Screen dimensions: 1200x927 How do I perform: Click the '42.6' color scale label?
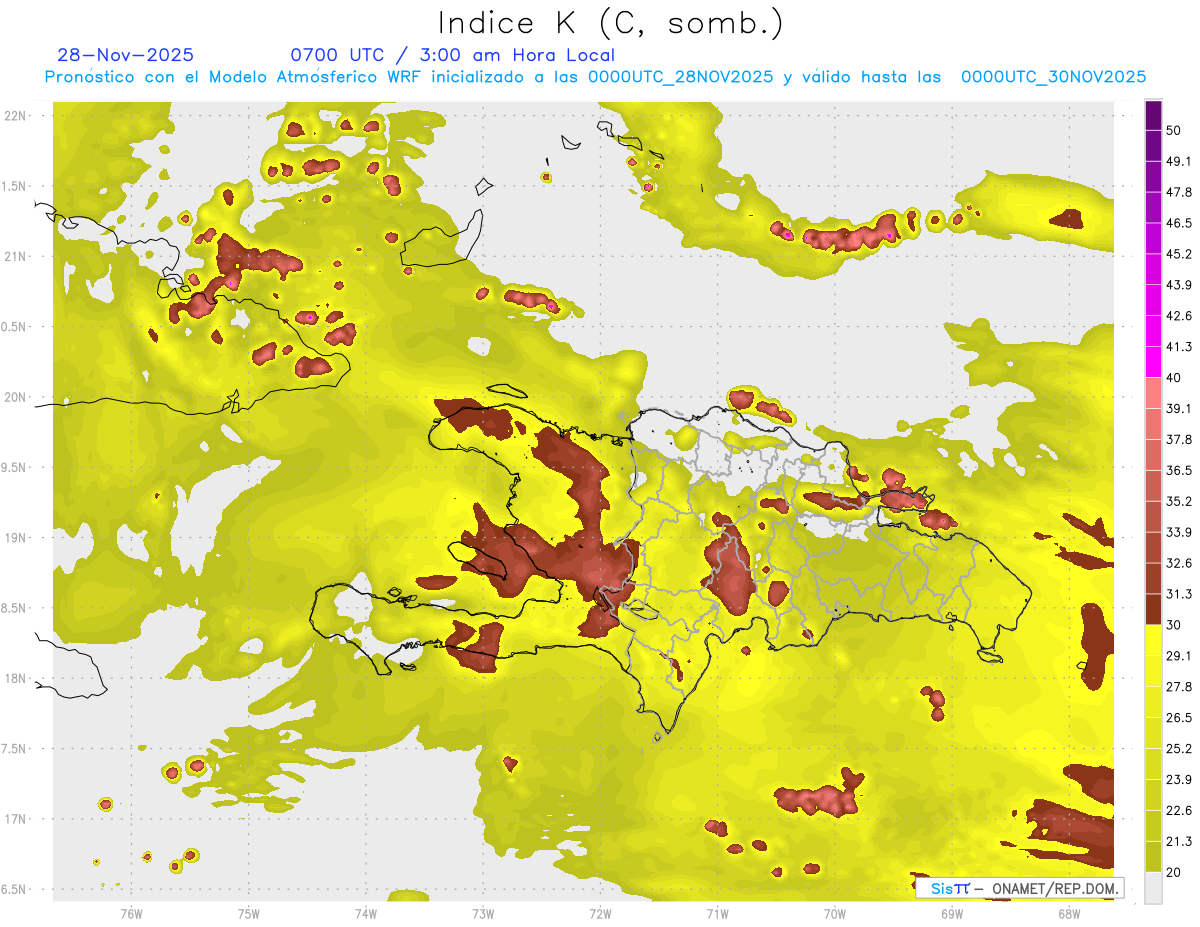point(1179,316)
